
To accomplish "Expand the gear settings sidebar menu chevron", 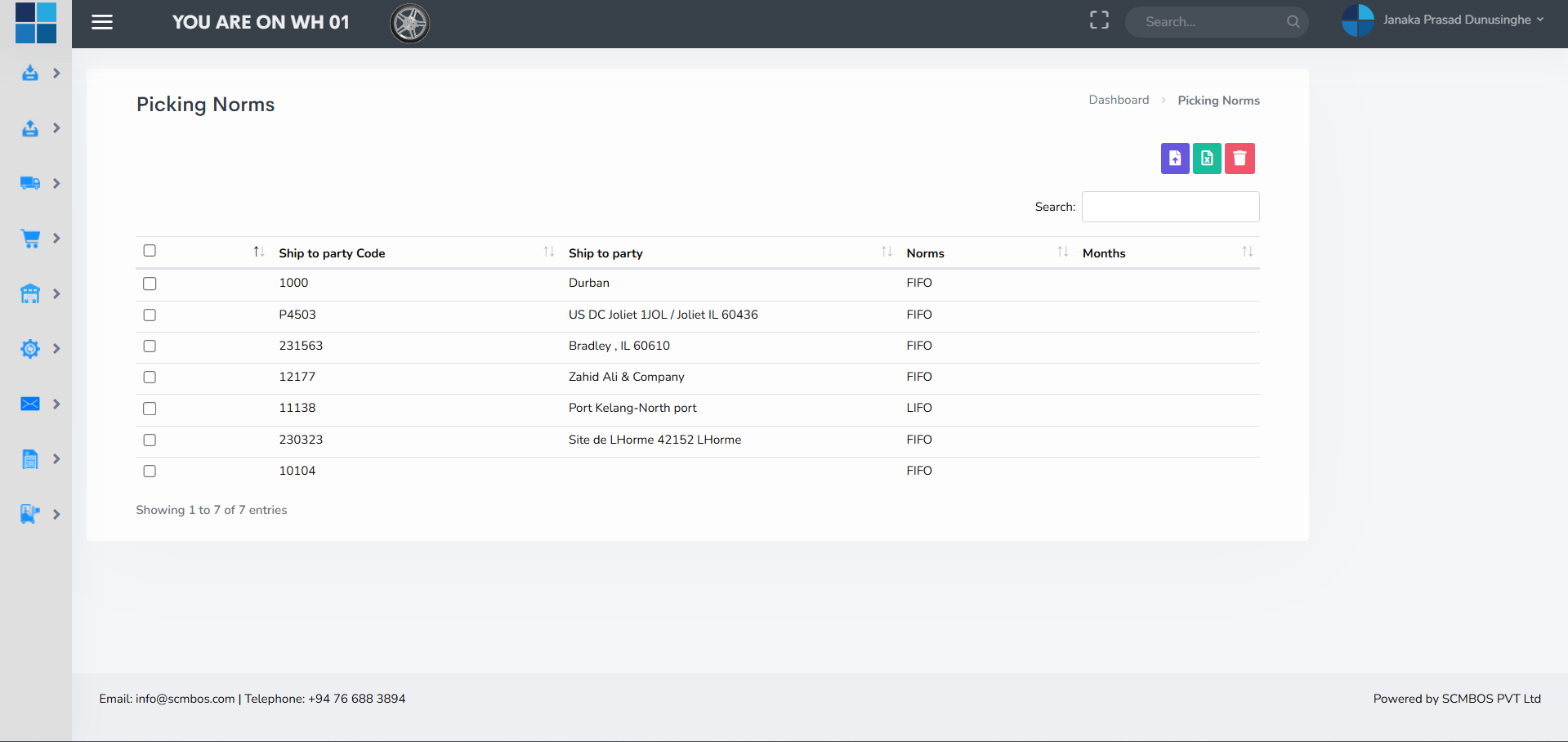I will click(56, 349).
